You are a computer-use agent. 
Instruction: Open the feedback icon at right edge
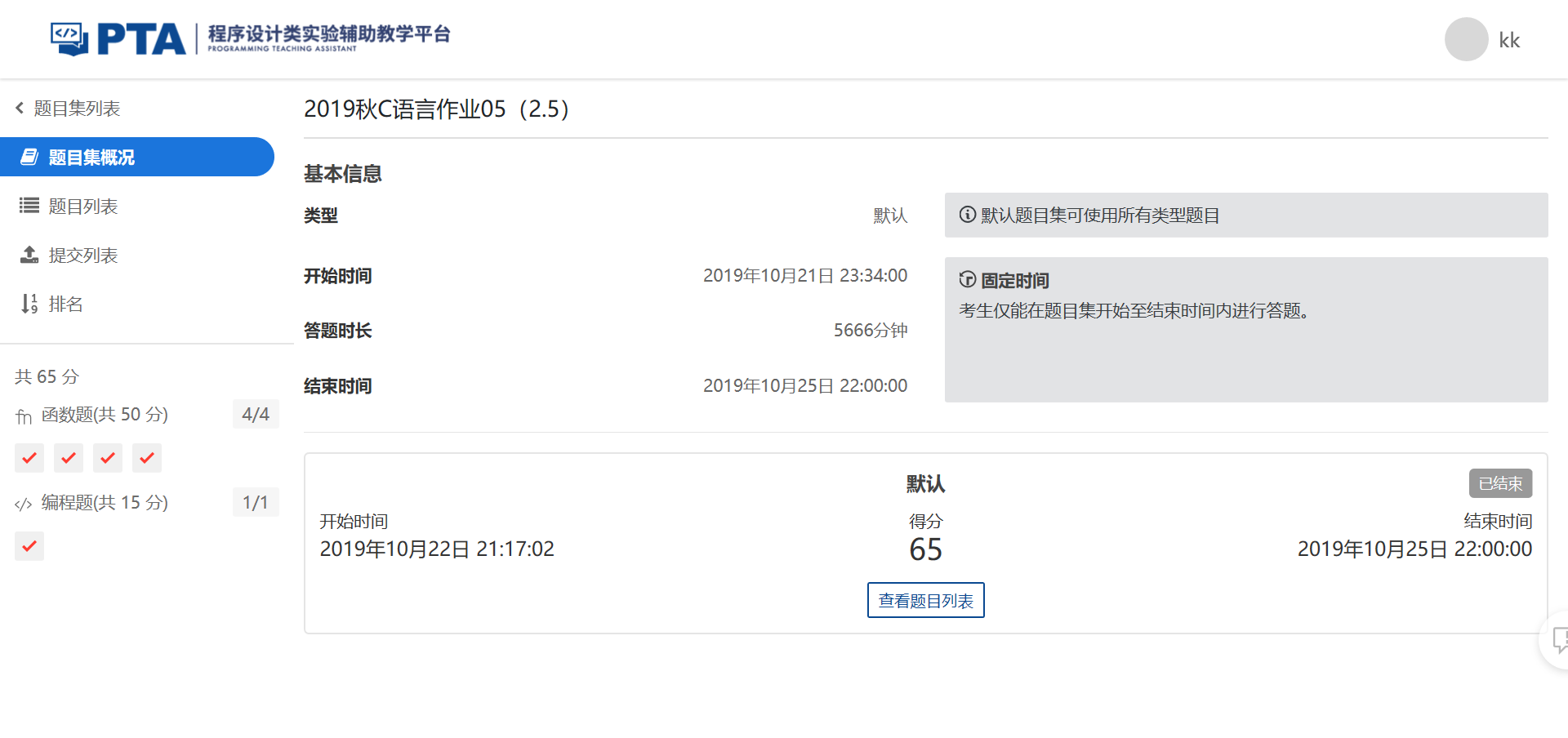pos(1558,640)
